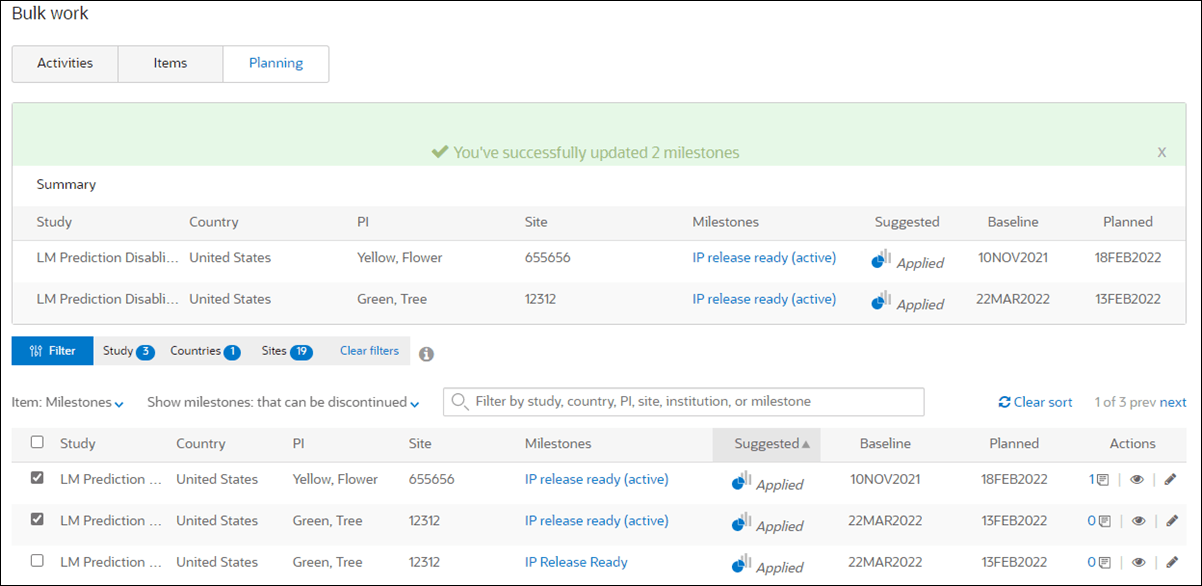View details with the eye icon on Green, Tree row
This screenshot has height=586, width=1202.
[1137, 520]
